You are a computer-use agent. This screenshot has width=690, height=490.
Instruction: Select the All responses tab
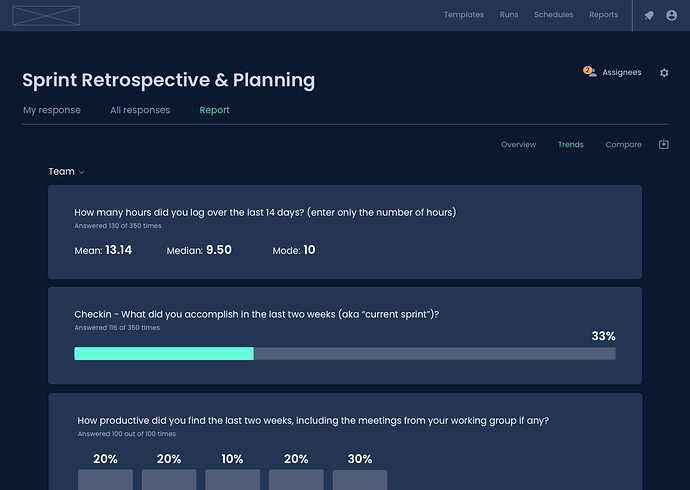point(140,110)
